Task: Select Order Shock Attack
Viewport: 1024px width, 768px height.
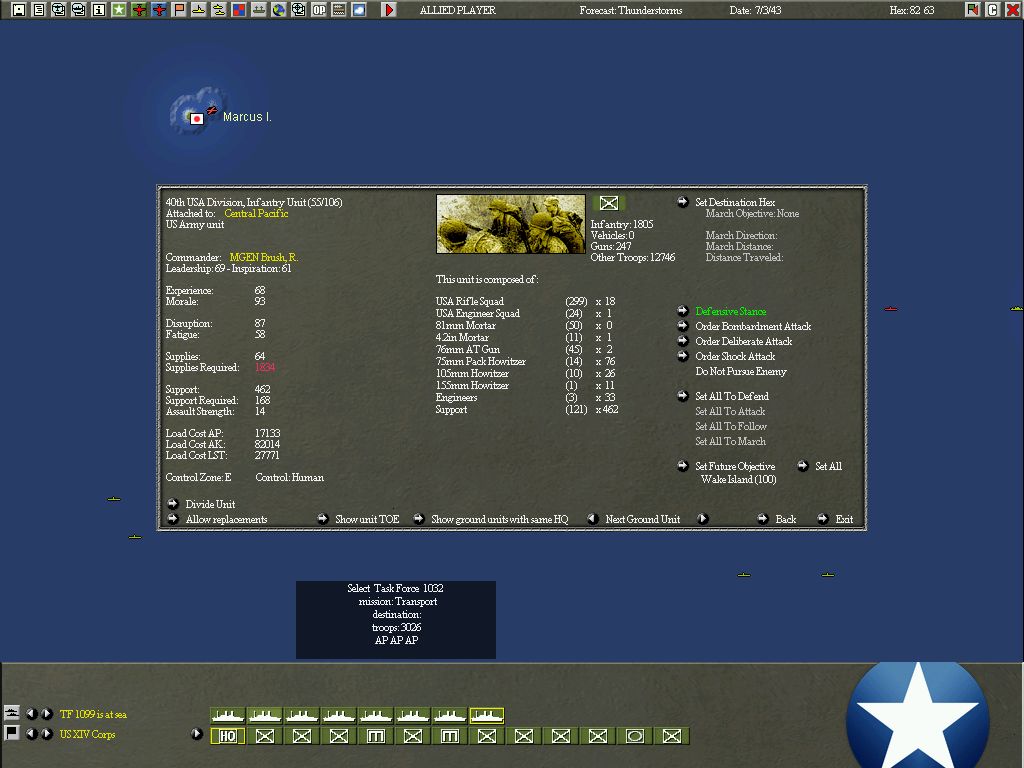Action: (735, 357)
